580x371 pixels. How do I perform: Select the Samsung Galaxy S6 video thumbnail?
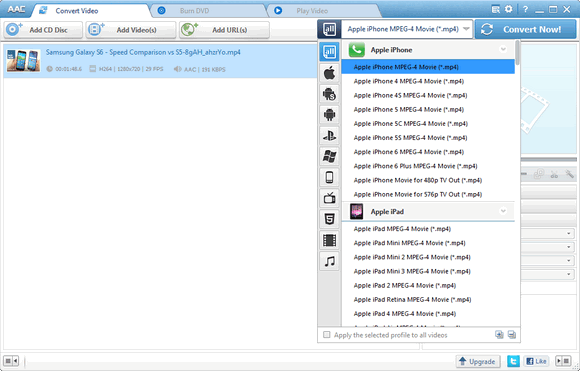(x=23, y=60)
